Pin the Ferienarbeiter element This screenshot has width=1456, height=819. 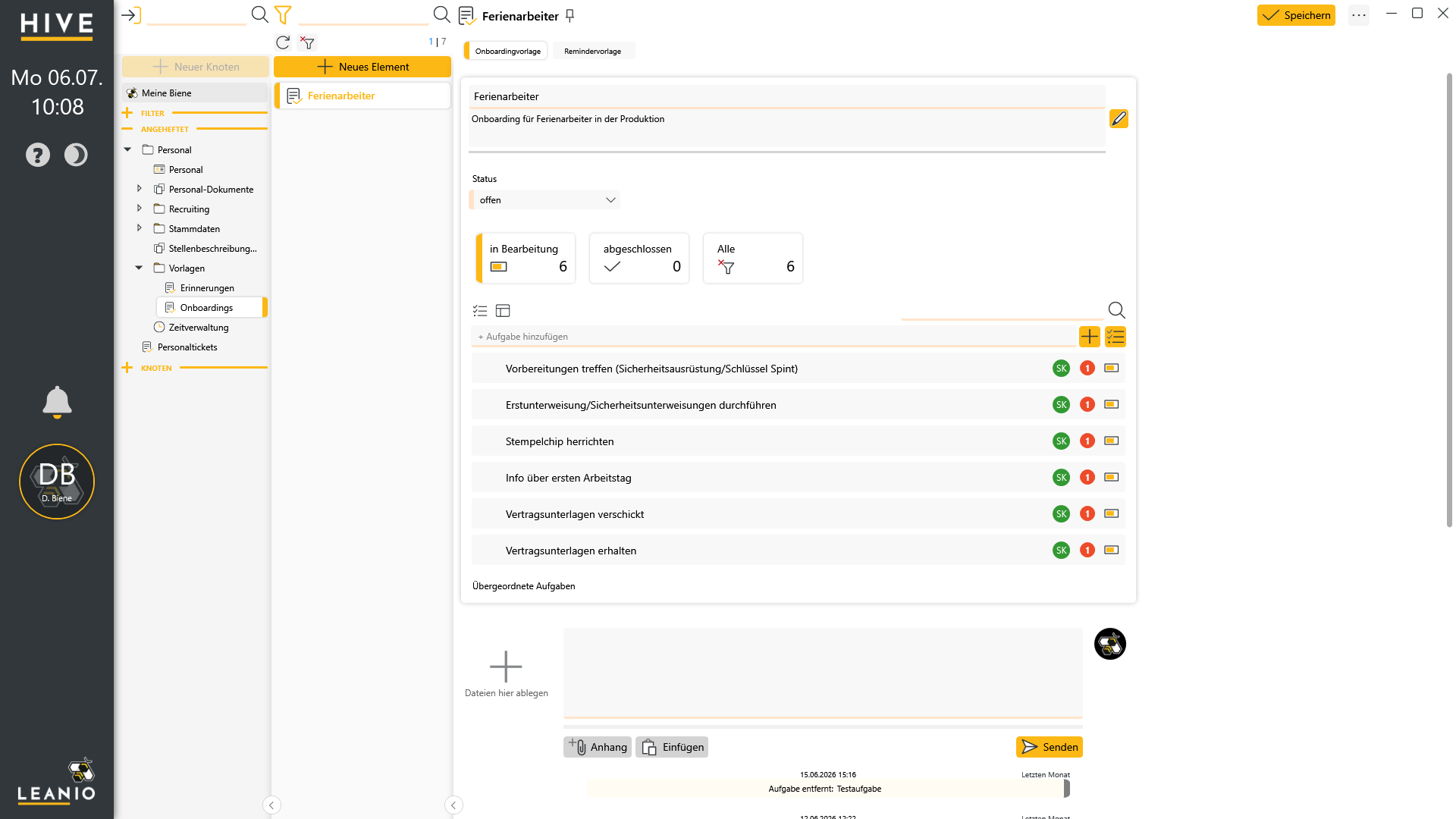coord(570,16)
